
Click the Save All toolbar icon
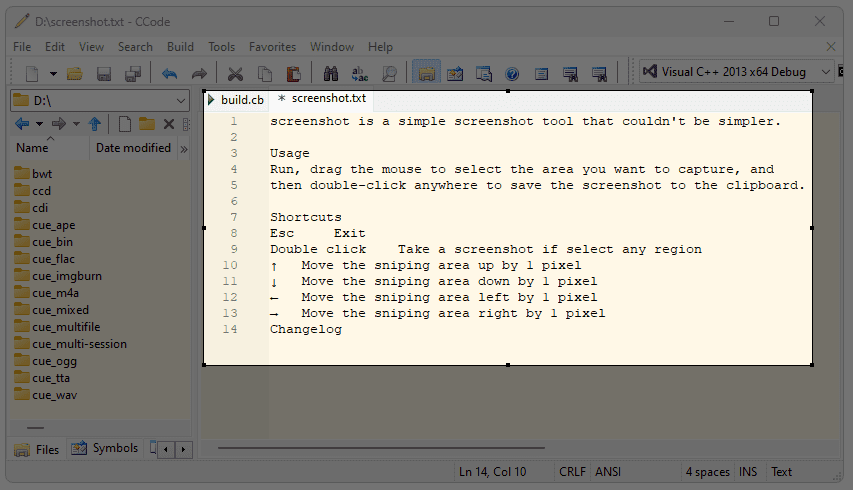(x=133, y=73)
